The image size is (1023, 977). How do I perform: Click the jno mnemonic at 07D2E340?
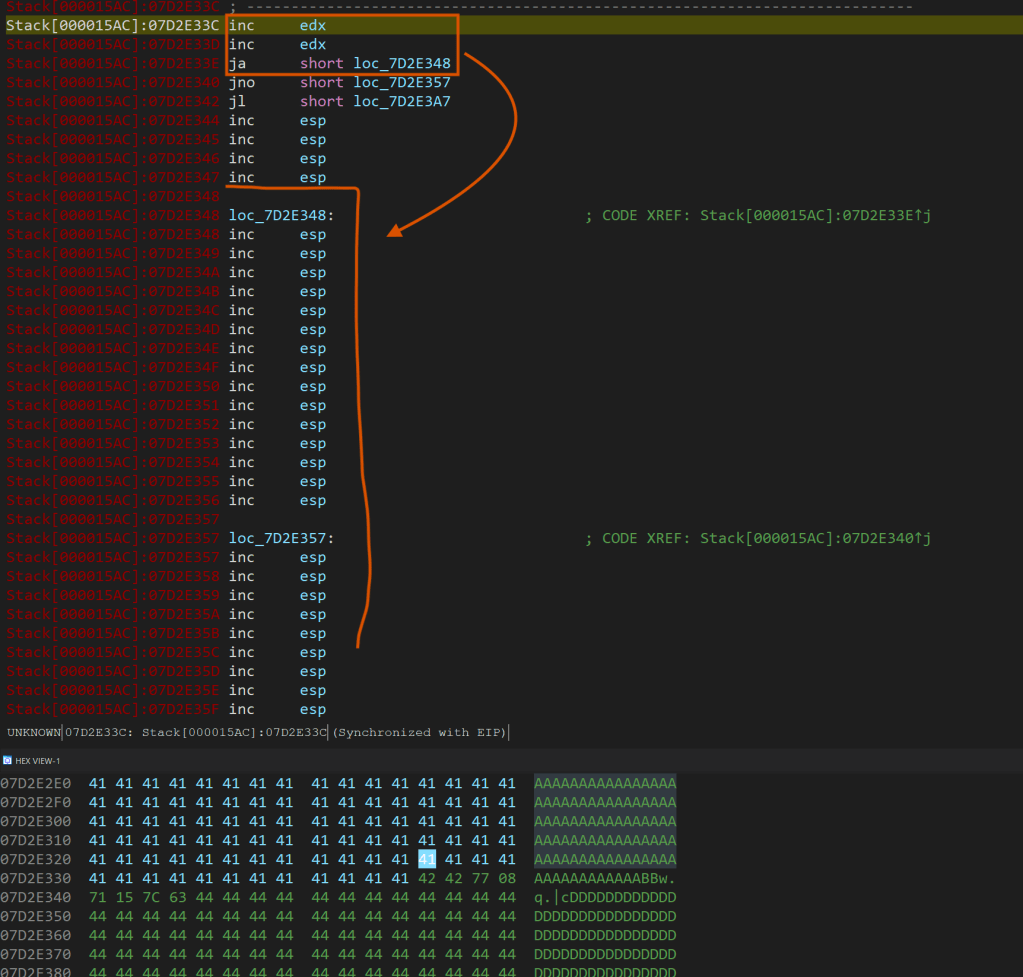[x=243, y=83]
